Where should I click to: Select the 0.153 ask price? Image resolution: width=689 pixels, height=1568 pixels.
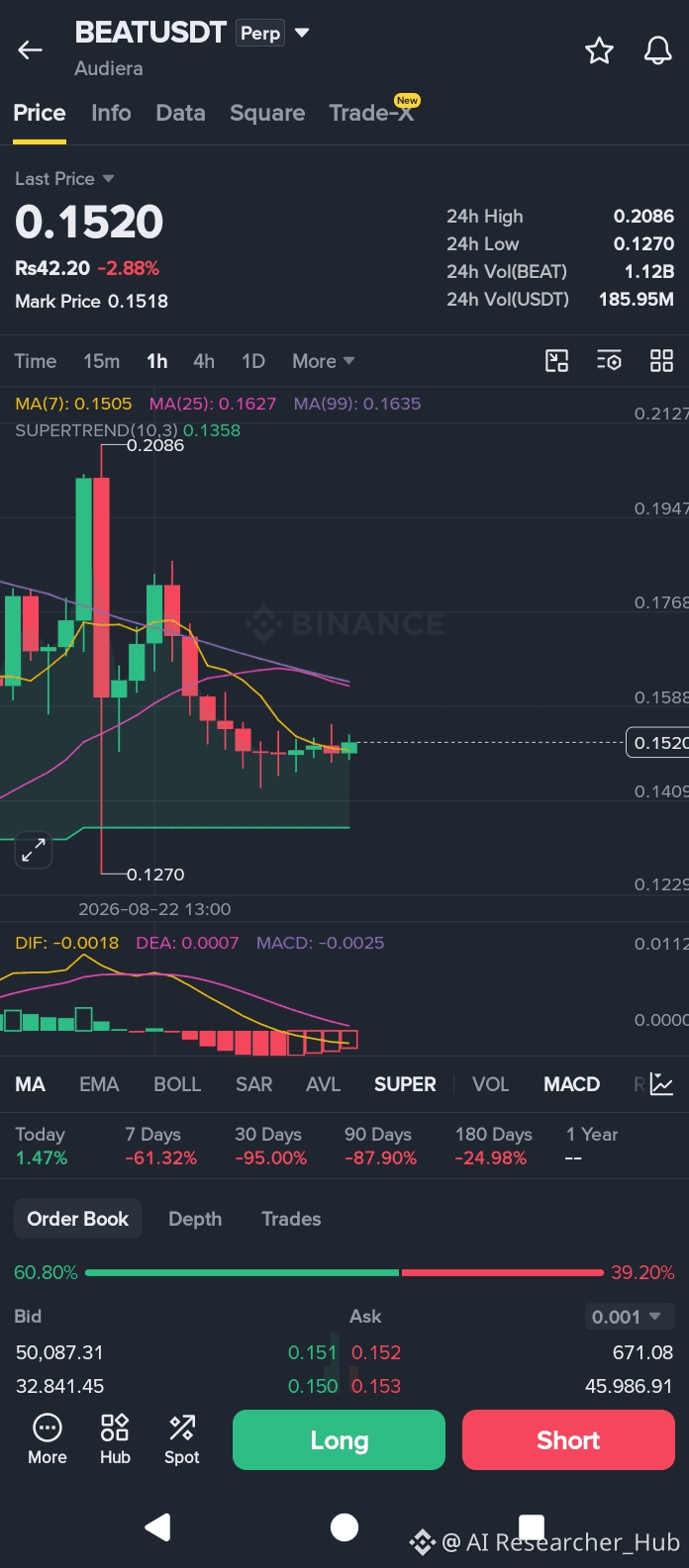(x=376, y=1386)
